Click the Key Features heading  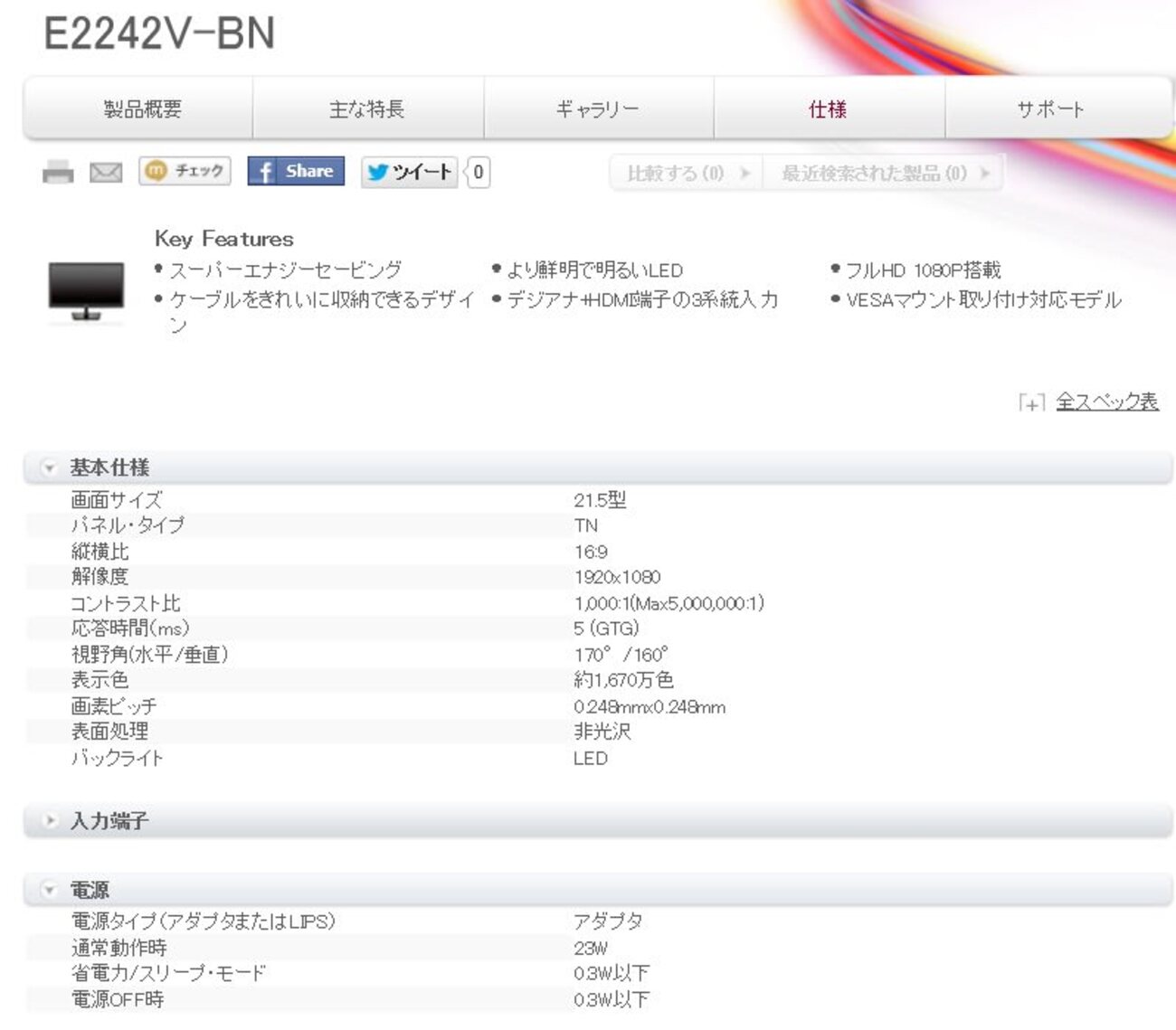point(224,239)
